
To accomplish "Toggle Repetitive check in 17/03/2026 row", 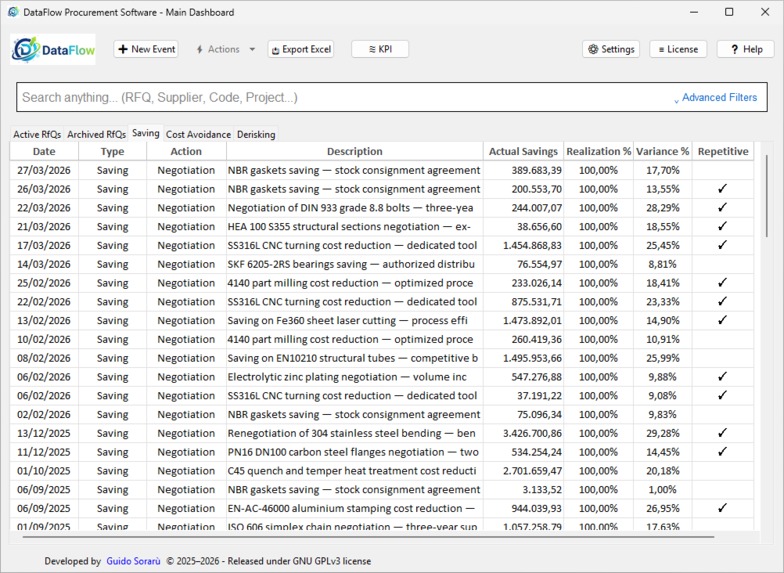I will 722,245.
